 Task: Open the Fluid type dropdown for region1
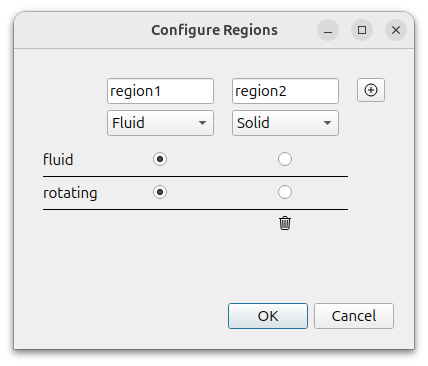(x=160, y=123)
